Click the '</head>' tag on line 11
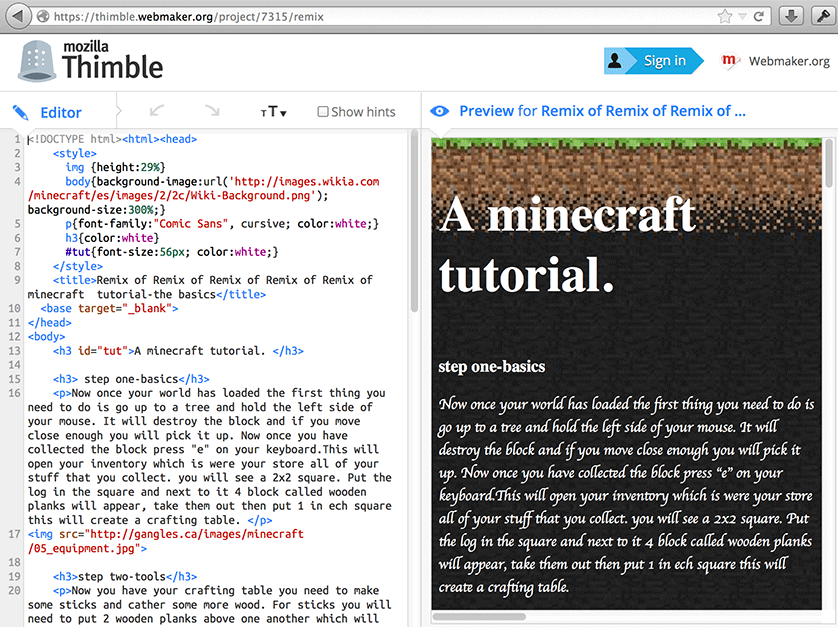This screenshot has height=627, width=838. [x=50, y=322]
